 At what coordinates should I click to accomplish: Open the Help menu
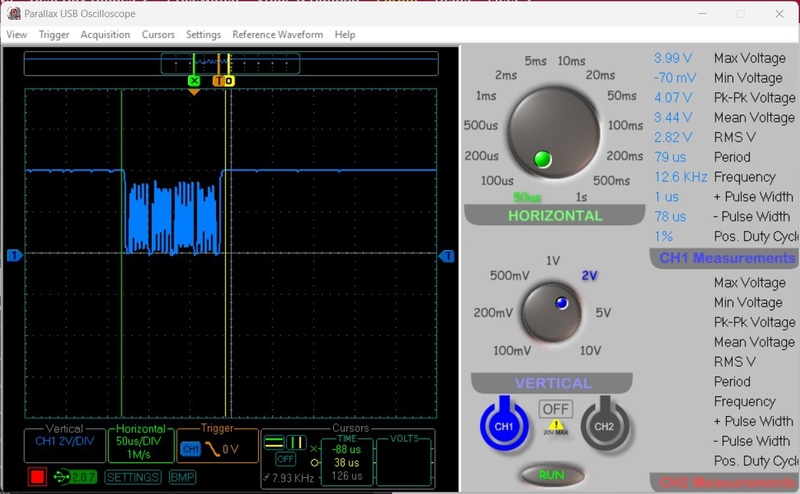(345, 35)
